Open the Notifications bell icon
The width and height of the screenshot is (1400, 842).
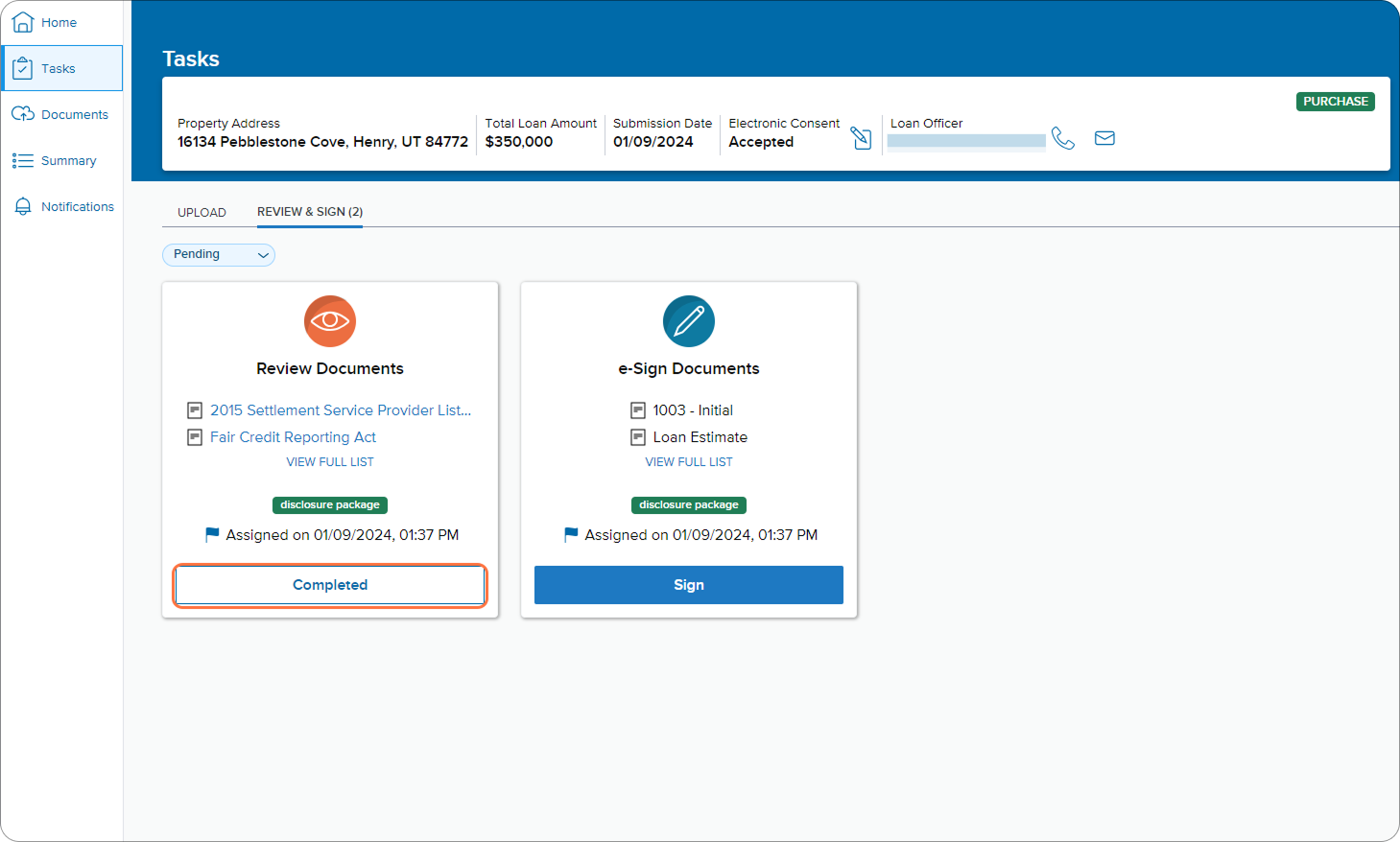click(x=23, y=206)
